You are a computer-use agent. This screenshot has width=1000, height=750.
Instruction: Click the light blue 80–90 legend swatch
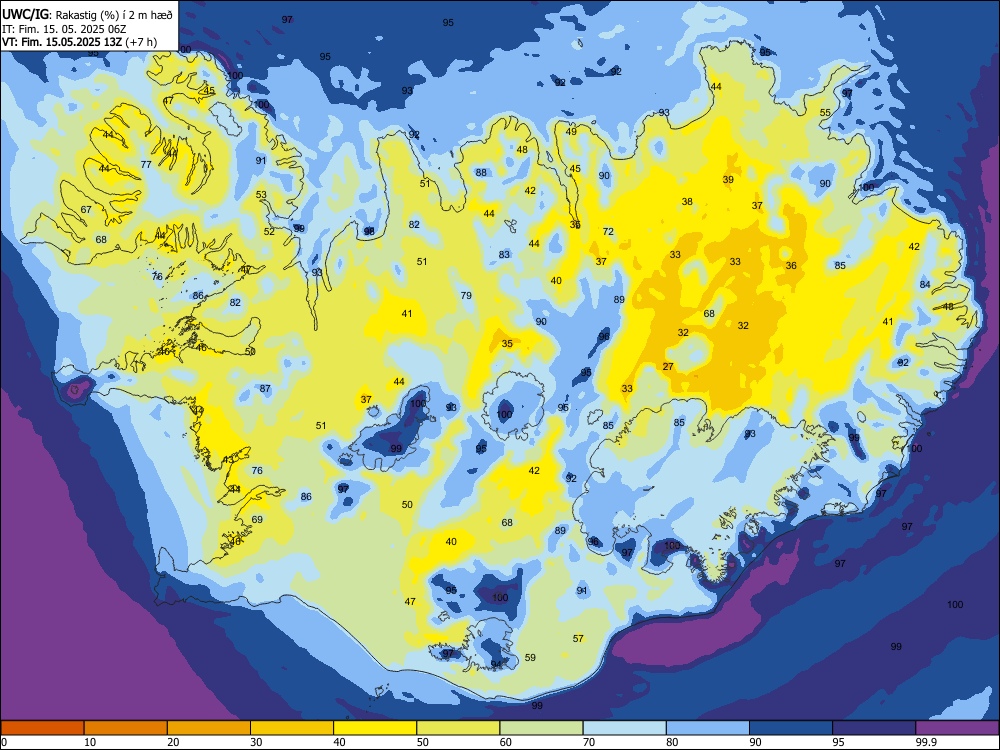[x=708, y=728]
